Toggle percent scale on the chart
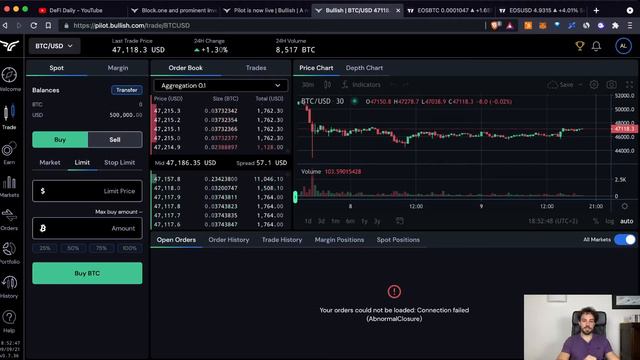Viewport: 640px width, 360px height. pos(596,221)
